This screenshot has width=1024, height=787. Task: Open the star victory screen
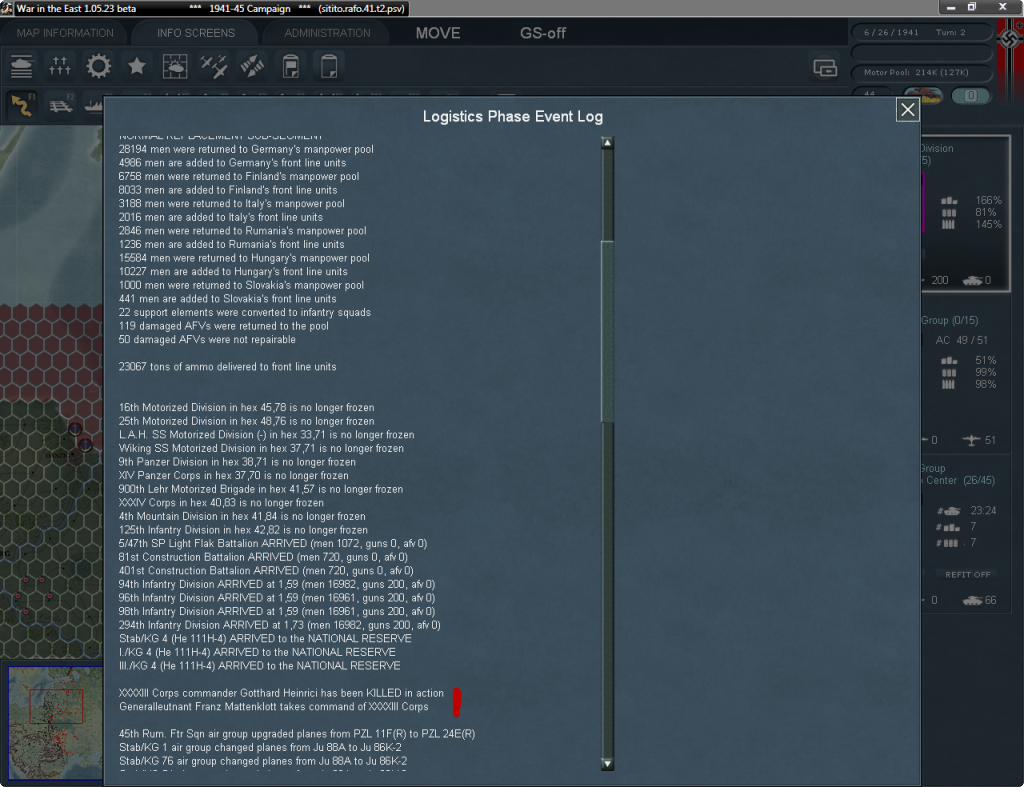(137, 67)
